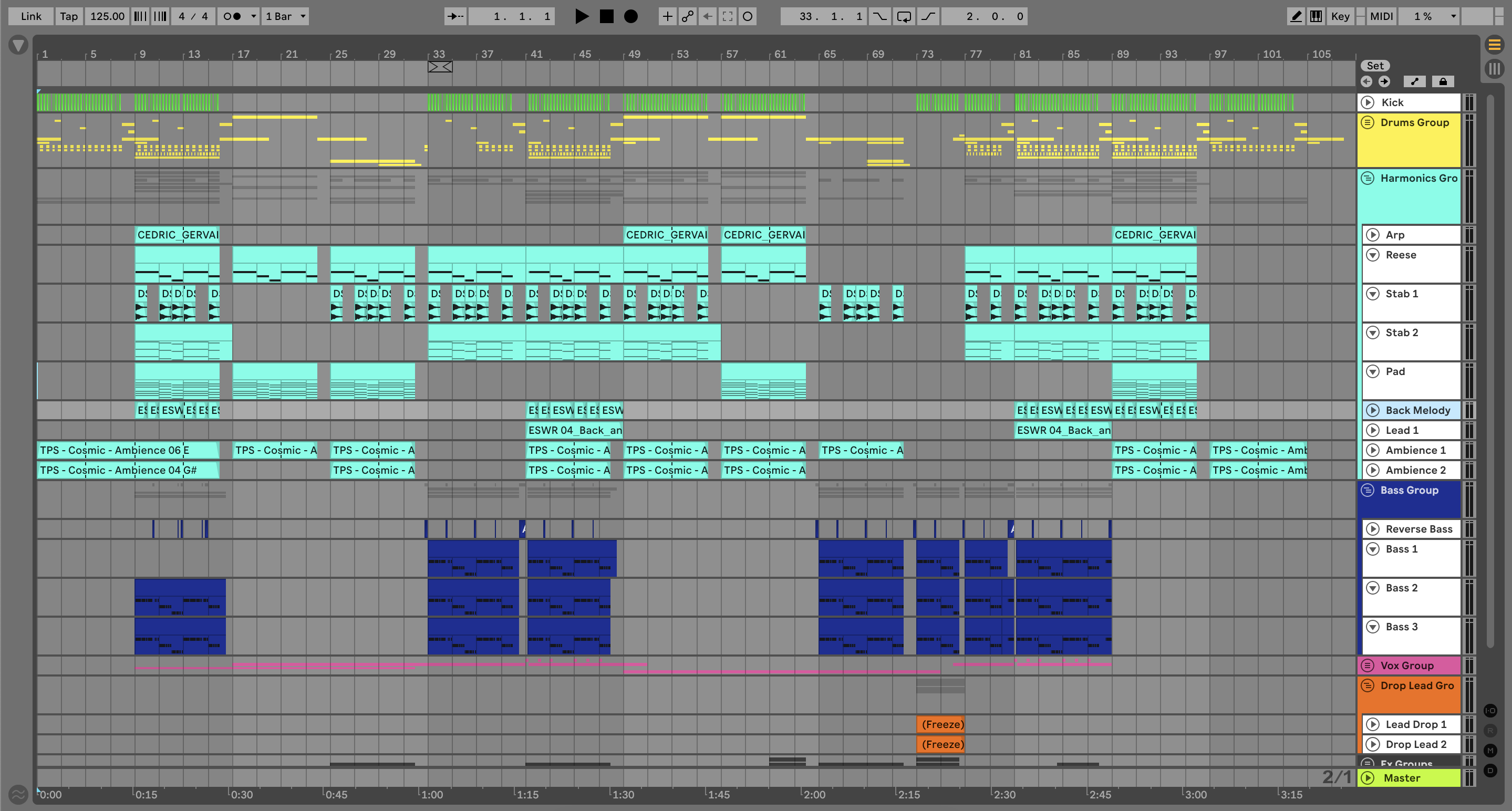
Task: Unfold the Reese track
Action: (1372, 255)
